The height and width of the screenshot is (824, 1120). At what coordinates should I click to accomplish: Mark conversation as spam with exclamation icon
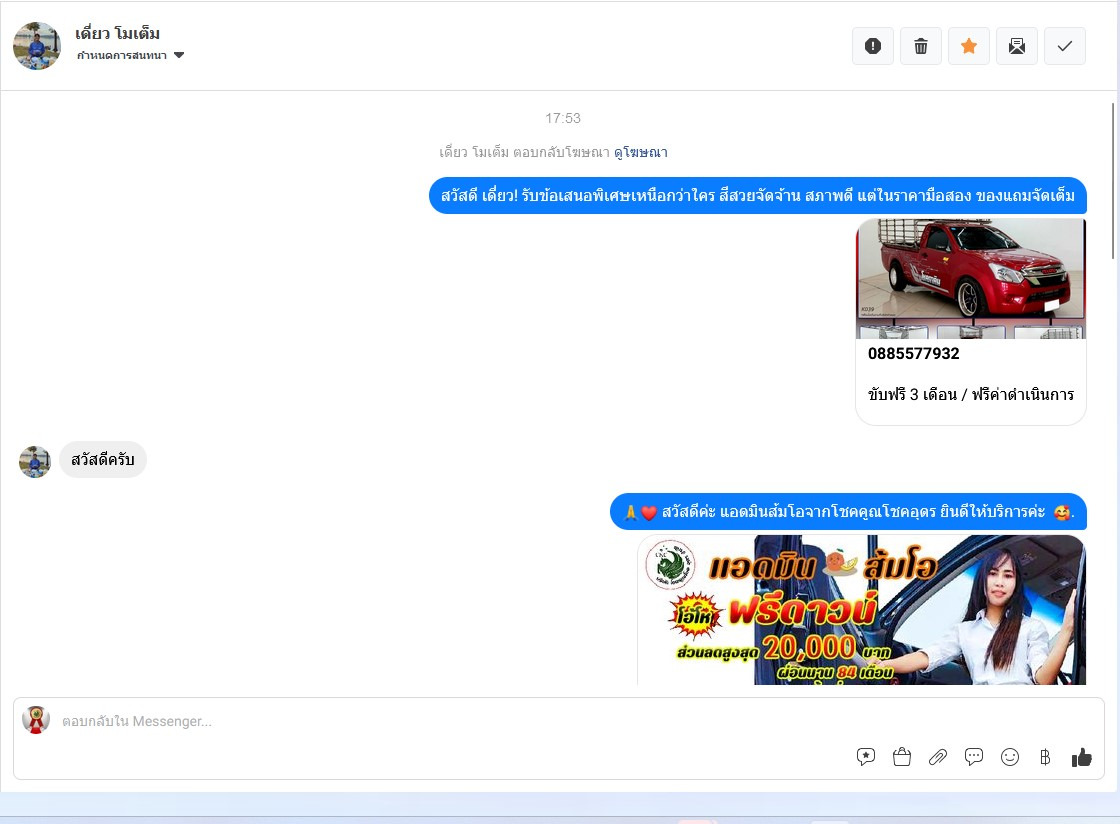pos(872,46)
